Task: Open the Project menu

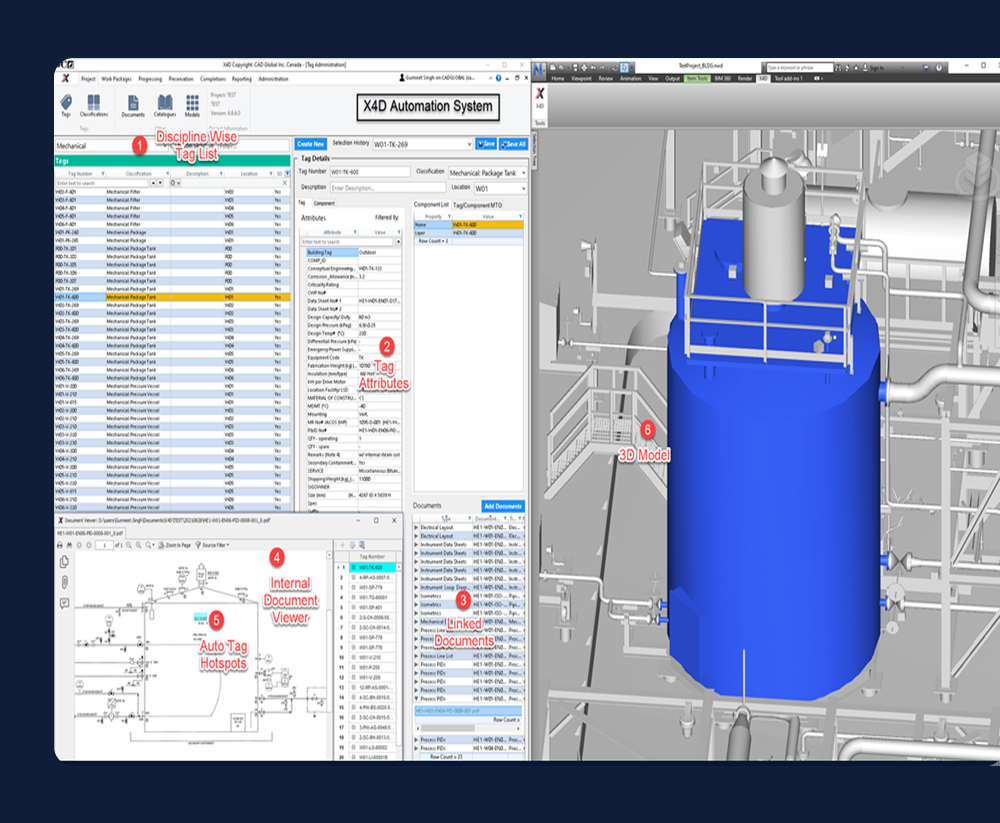Action: 88,79
